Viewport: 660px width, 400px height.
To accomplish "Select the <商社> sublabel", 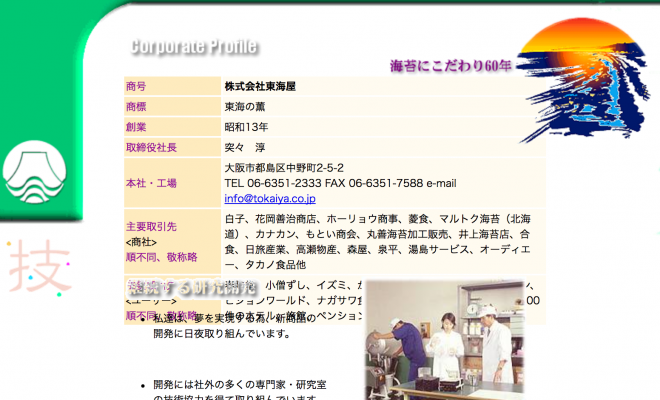I will [x=141, y=242].
